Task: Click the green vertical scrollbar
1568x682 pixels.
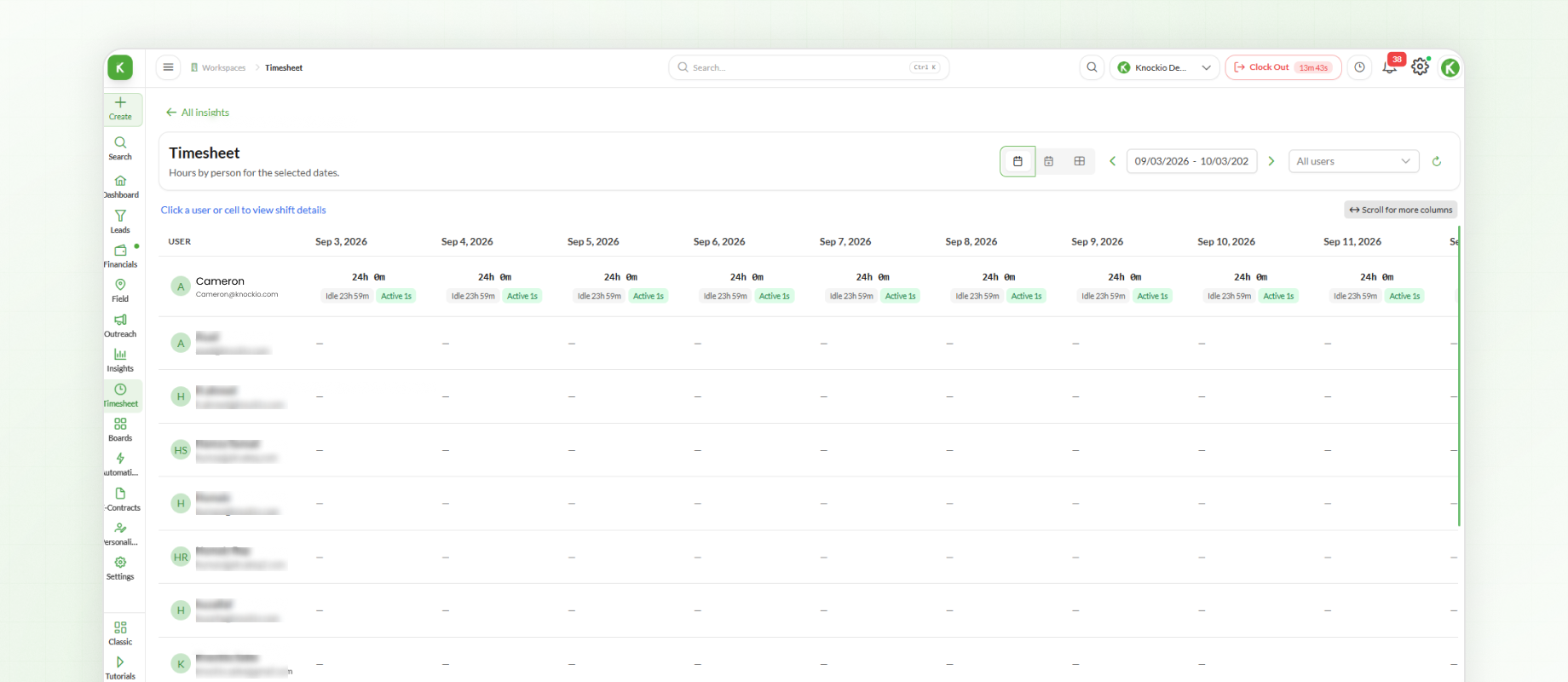Action: (x=1459, y=375)
